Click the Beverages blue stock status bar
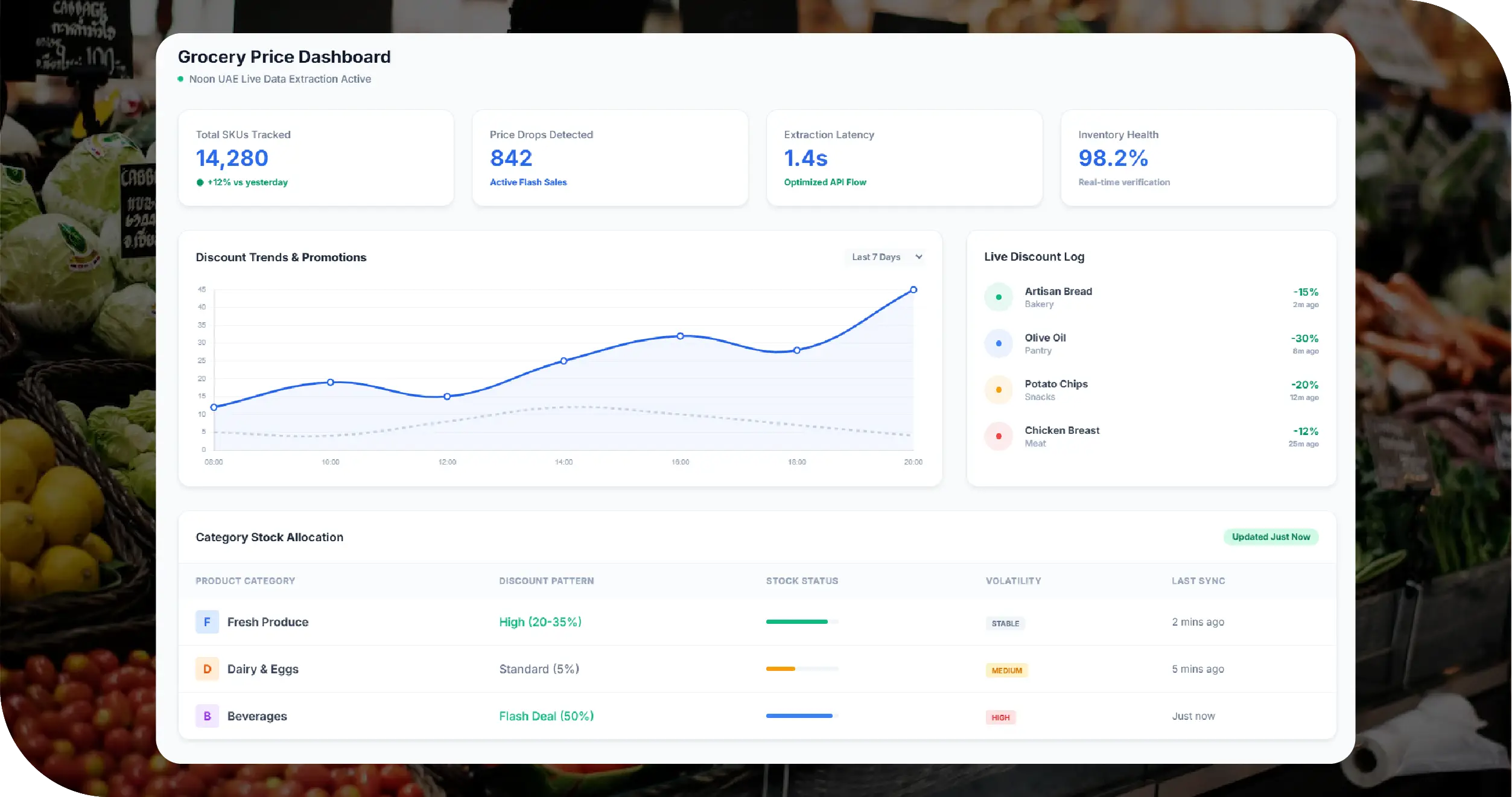Image resolution: width=1512 pixels, height=797 pixels. click(x=799, y=716)
